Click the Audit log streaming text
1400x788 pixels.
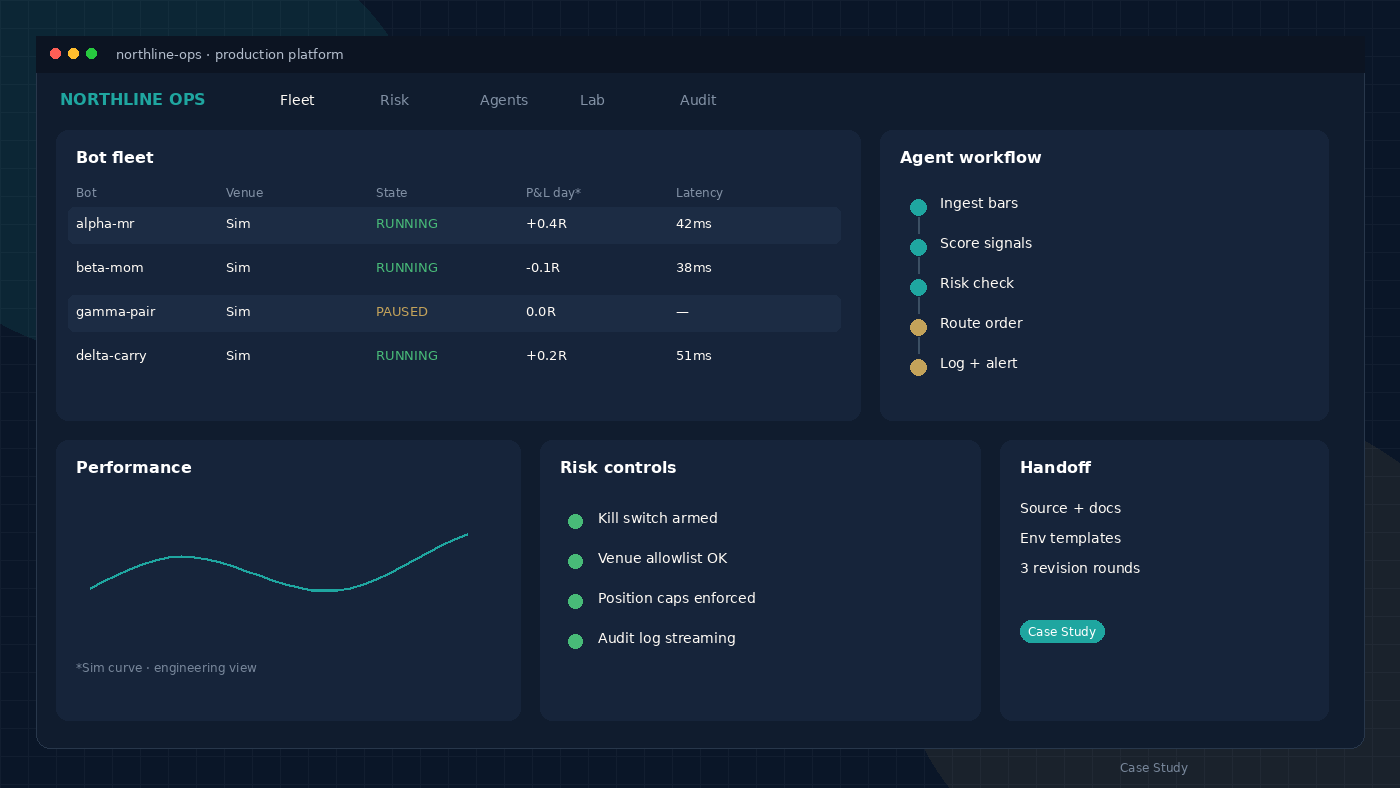[x=667, y=638]
